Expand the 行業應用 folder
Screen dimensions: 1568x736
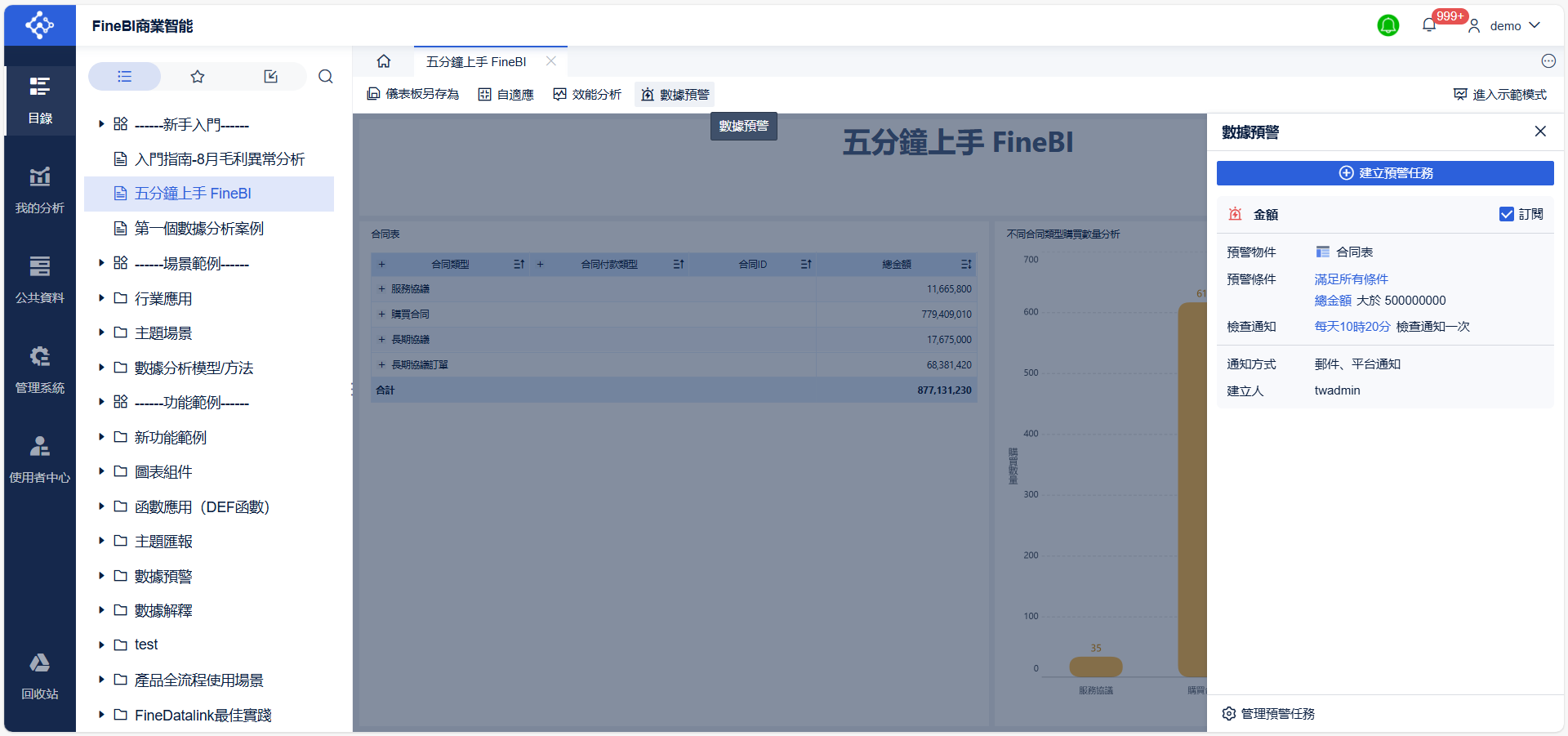coord(101,298)
